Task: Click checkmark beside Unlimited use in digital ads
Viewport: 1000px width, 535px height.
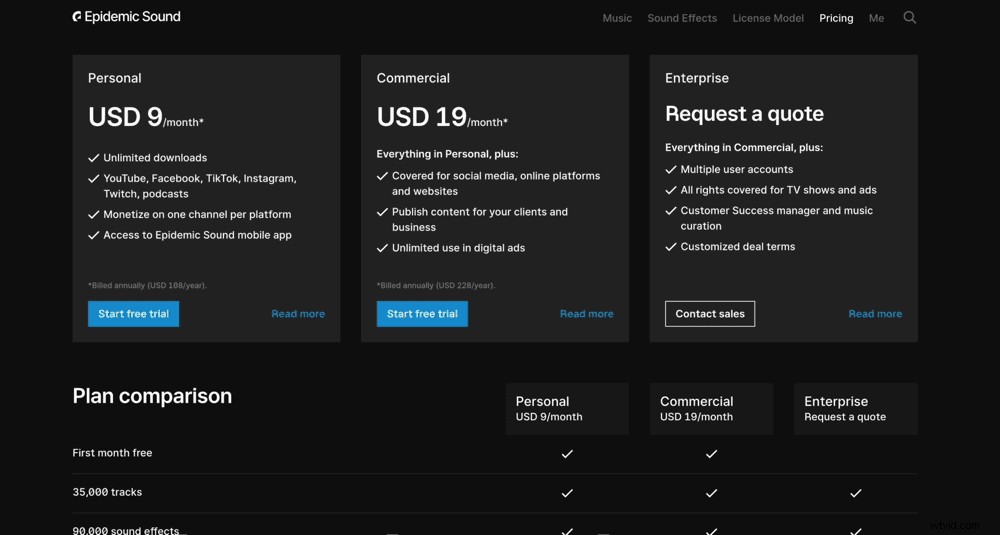Action: tap(382, 248)
